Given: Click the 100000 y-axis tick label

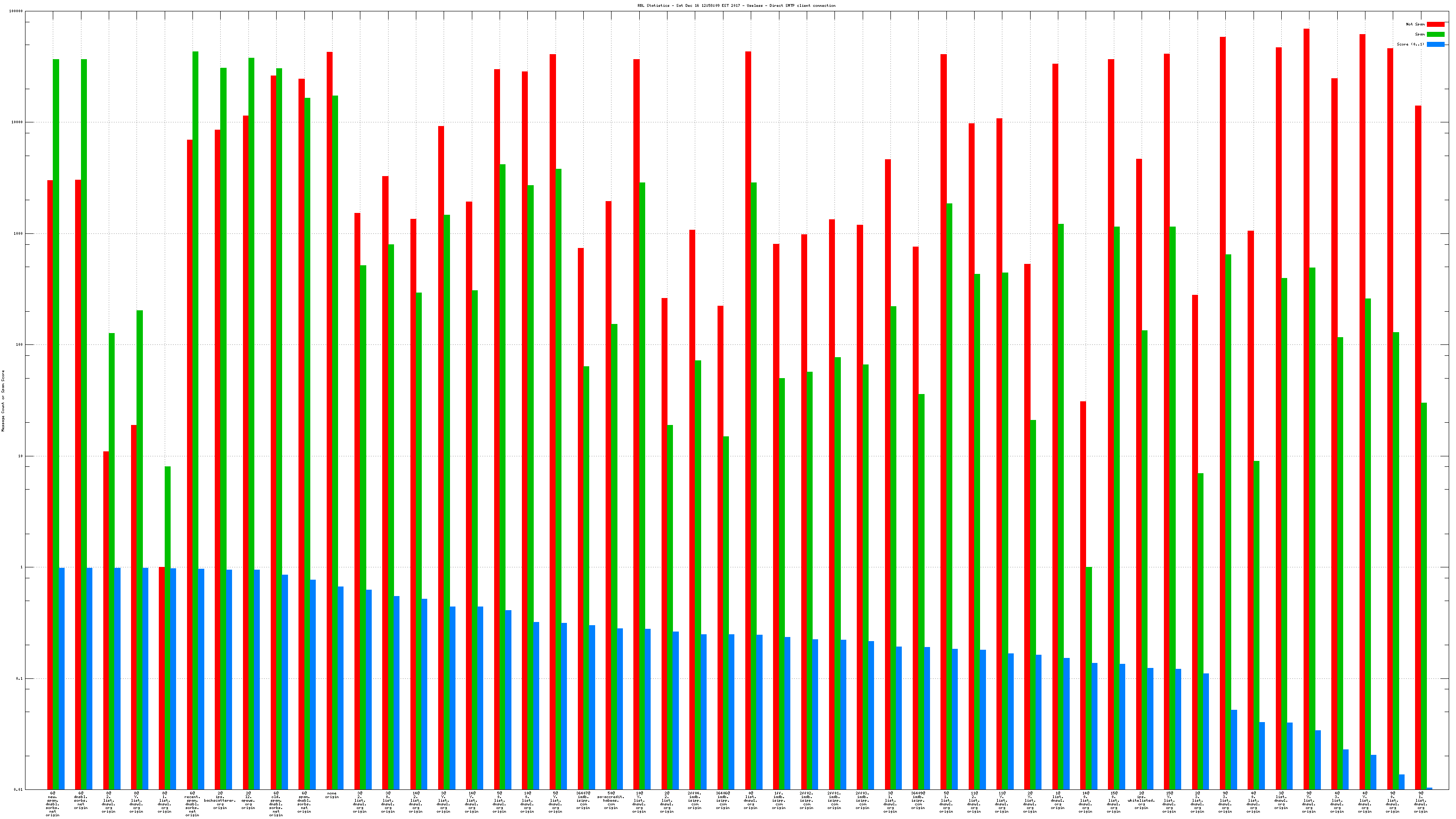Looking at the screenshot, I should pyautogui.click(x=16, y=11).
